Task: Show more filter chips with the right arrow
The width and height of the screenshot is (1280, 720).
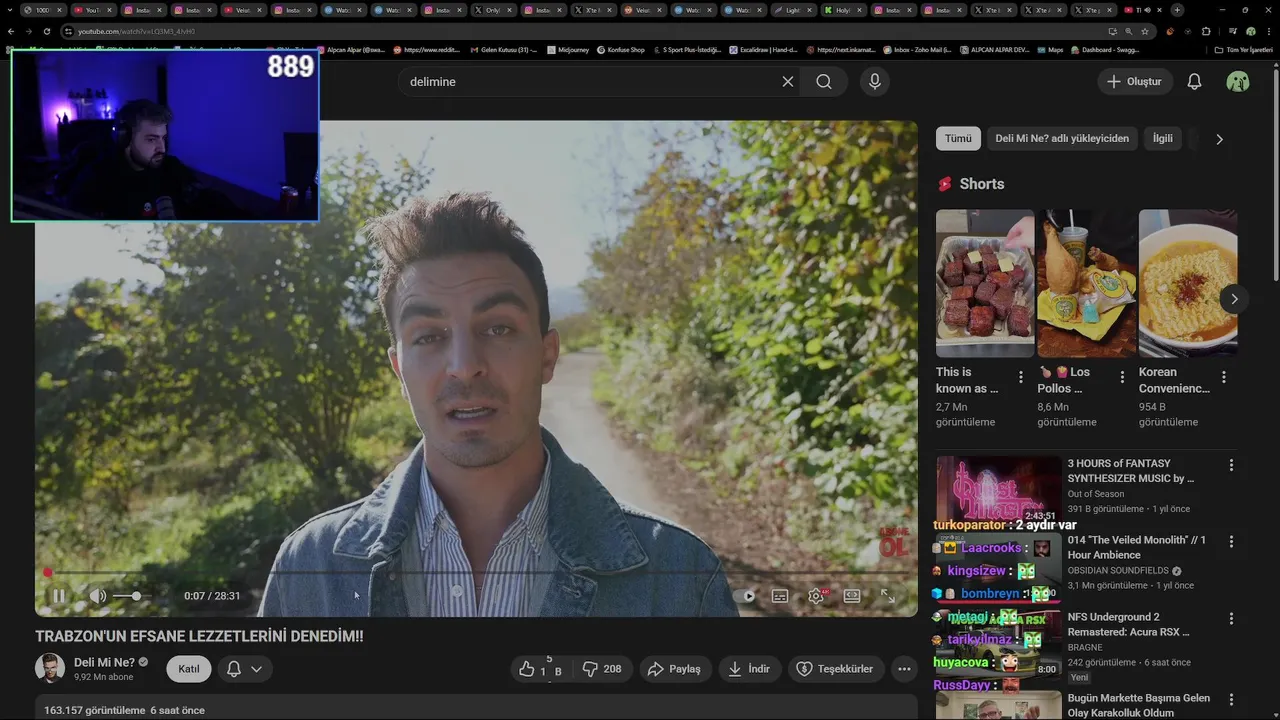Action: point(1219,140)
